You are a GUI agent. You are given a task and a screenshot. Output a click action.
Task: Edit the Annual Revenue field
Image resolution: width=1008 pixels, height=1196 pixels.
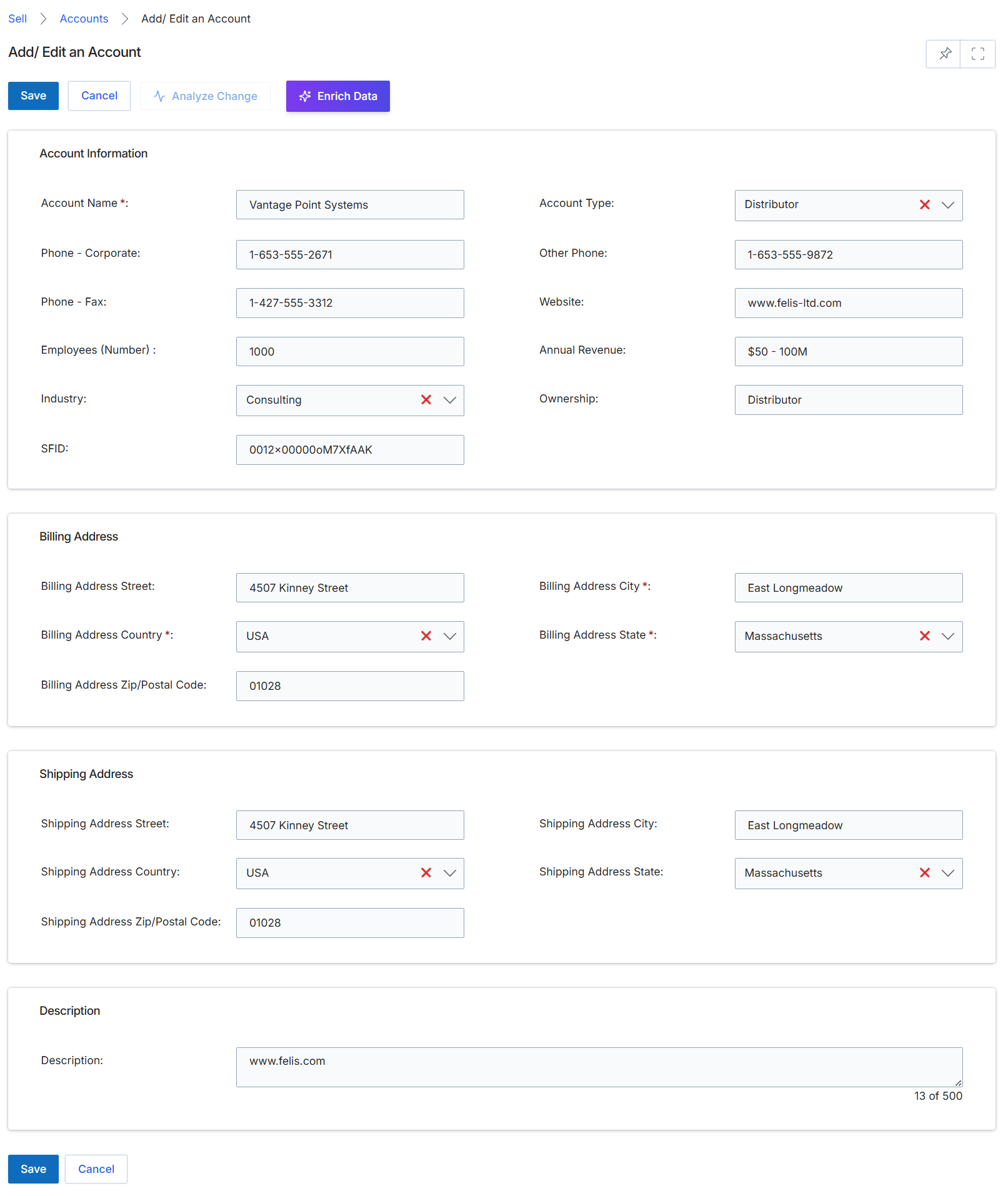[x=849, y=352]
